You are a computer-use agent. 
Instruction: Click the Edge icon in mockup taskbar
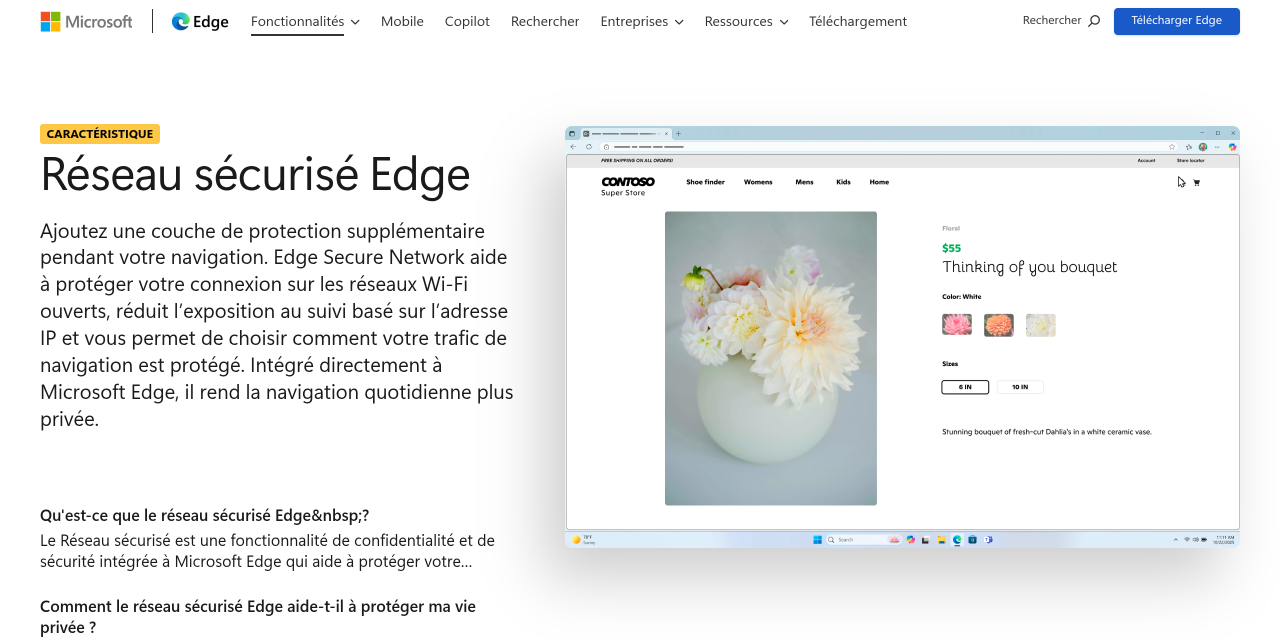pos(957,540)
